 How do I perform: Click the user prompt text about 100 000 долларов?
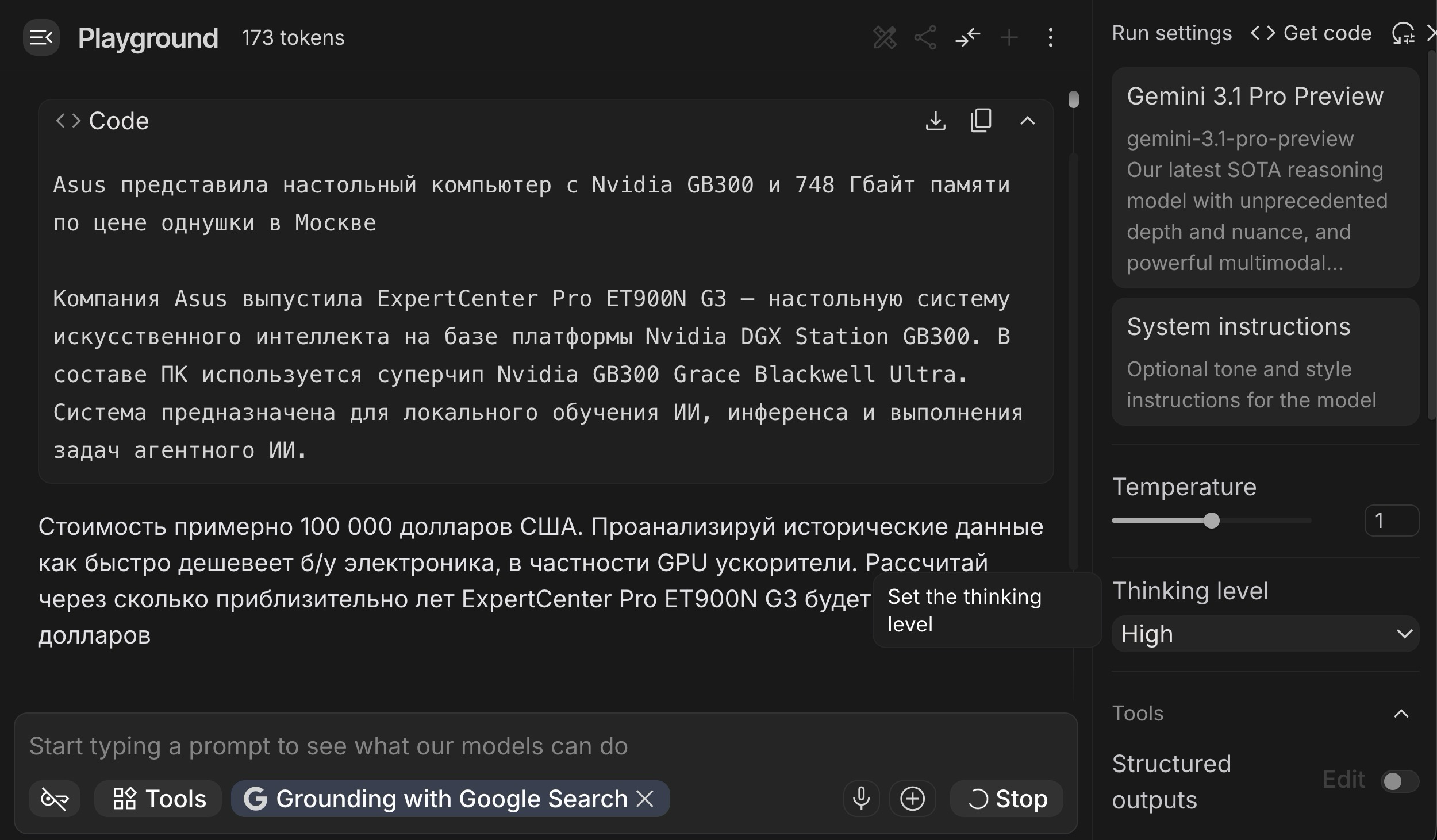(x=540, y=581)
